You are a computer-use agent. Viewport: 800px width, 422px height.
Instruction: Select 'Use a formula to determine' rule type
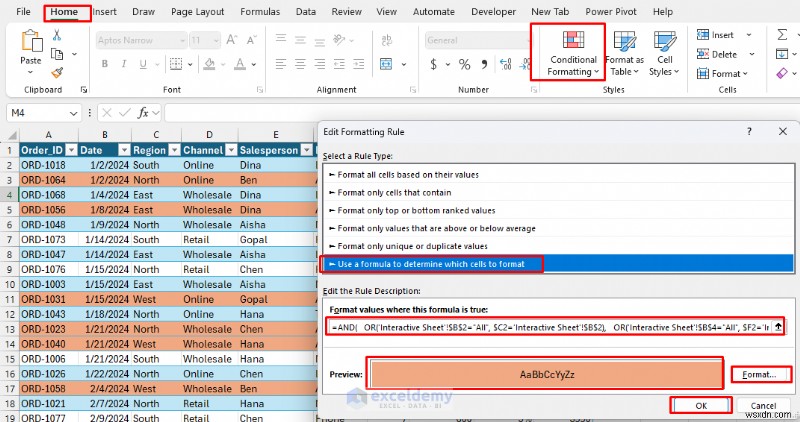[x=558, y=264]
